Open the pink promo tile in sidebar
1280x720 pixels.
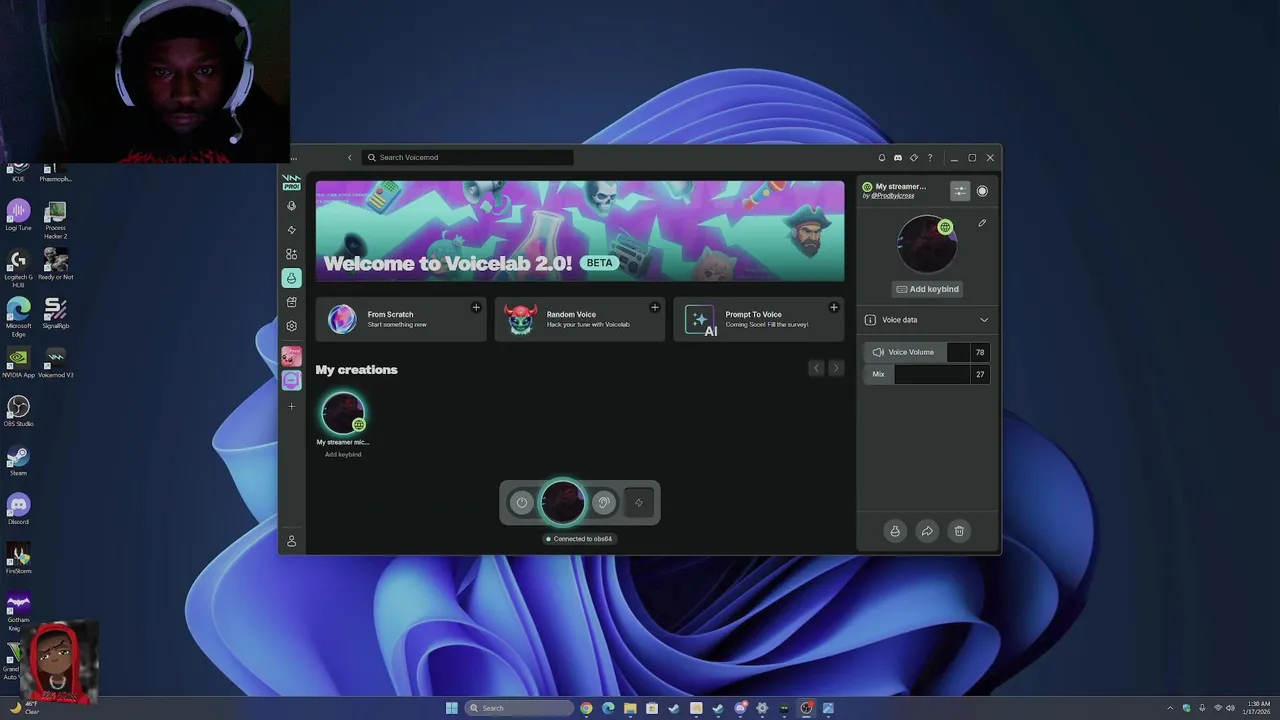[x=291, y=356]
